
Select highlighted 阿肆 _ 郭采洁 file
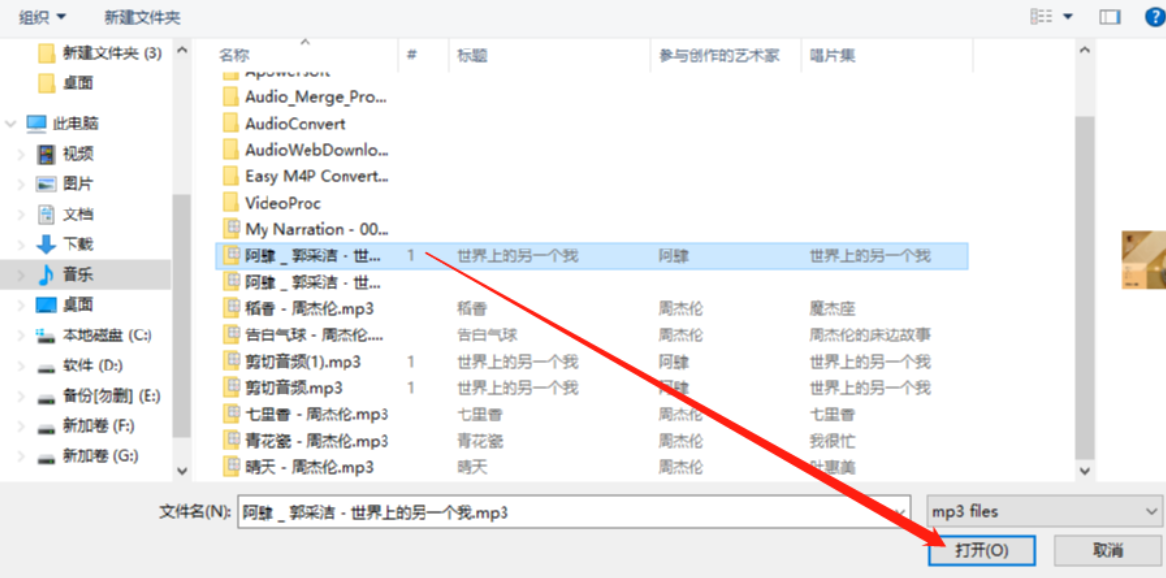coord(591,256)
